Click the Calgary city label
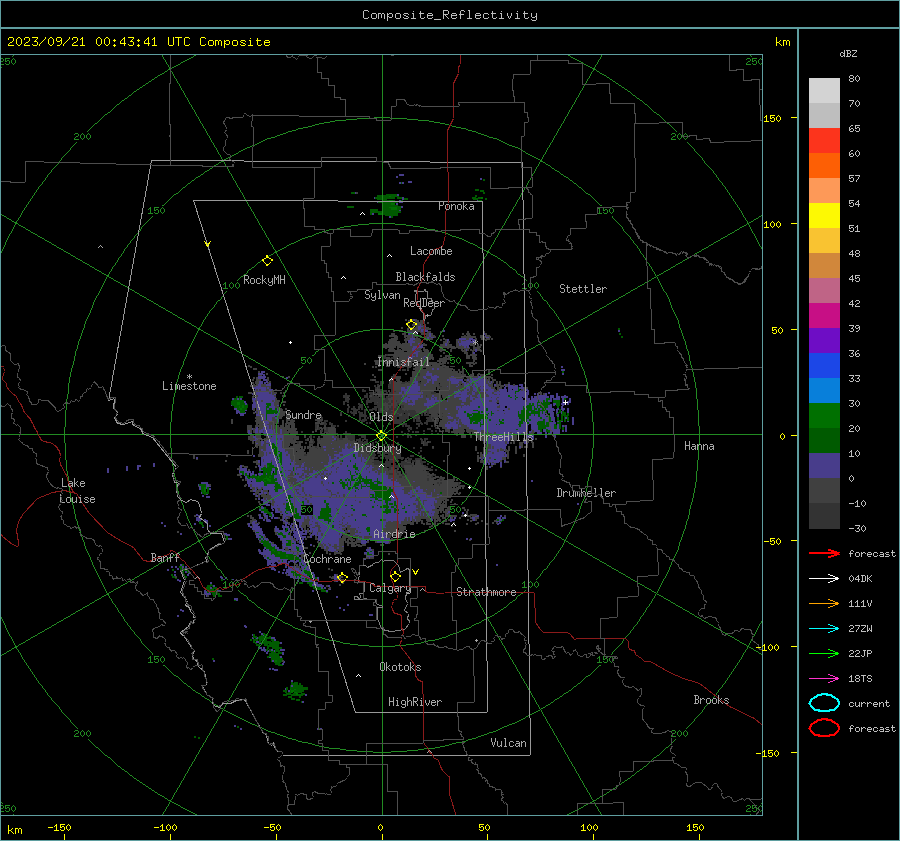The image size is (900, 841). 390,588
